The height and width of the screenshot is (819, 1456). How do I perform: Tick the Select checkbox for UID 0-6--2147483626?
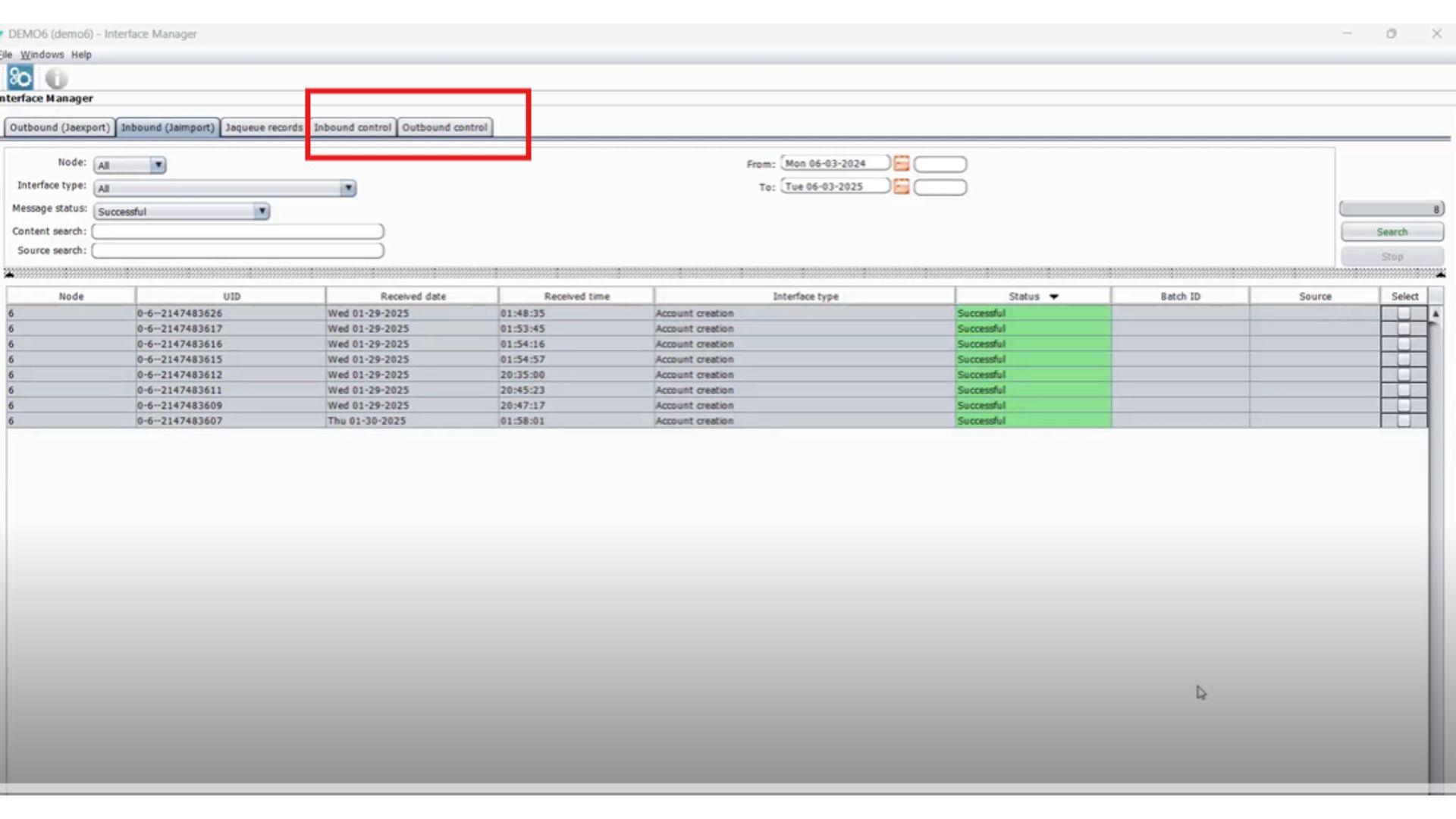[1404, 313]
